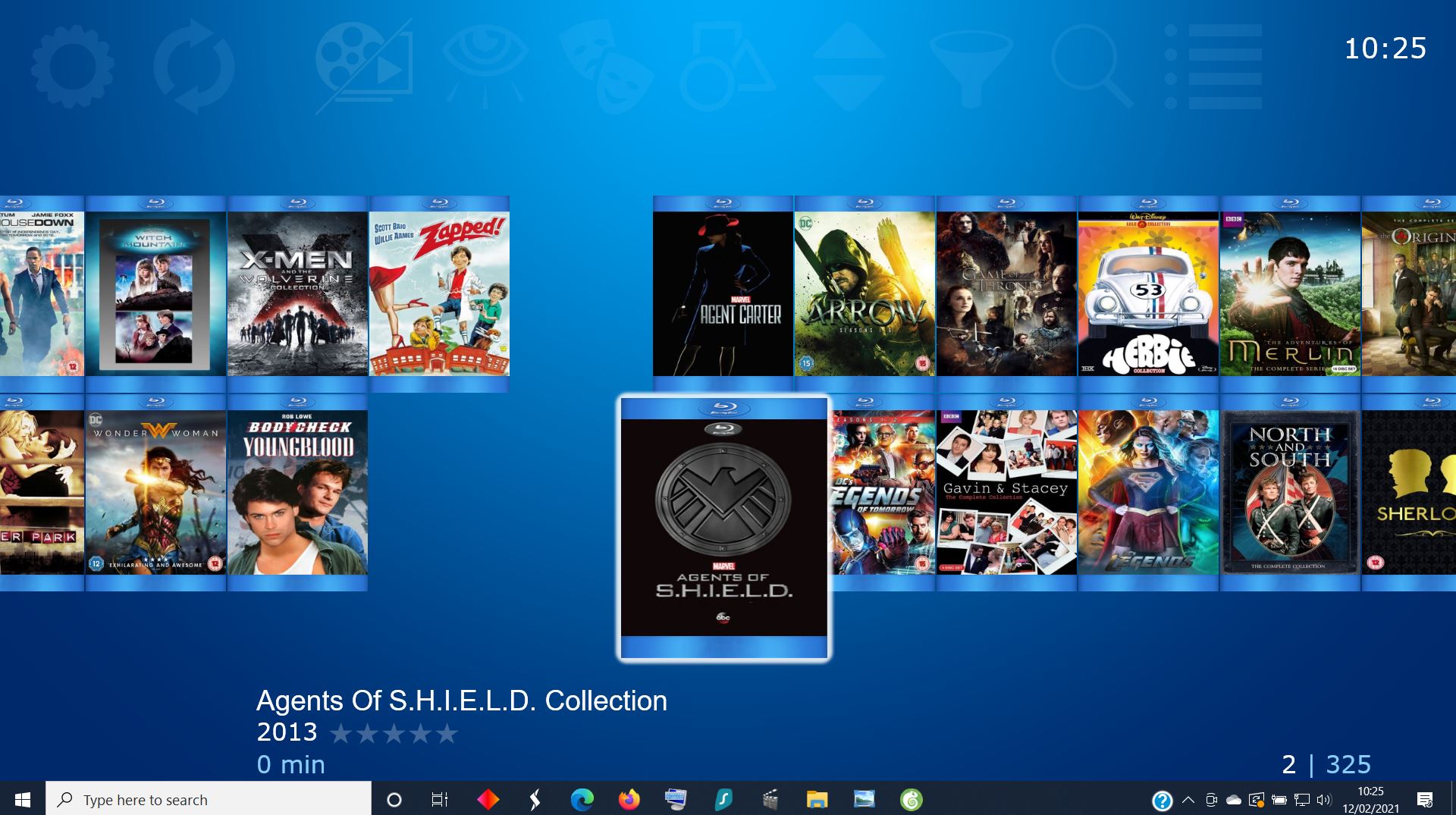The width and height of the screenshot is (1456, 815).
Task: Select the White House Down cover
Action: (x=42, y=293)
